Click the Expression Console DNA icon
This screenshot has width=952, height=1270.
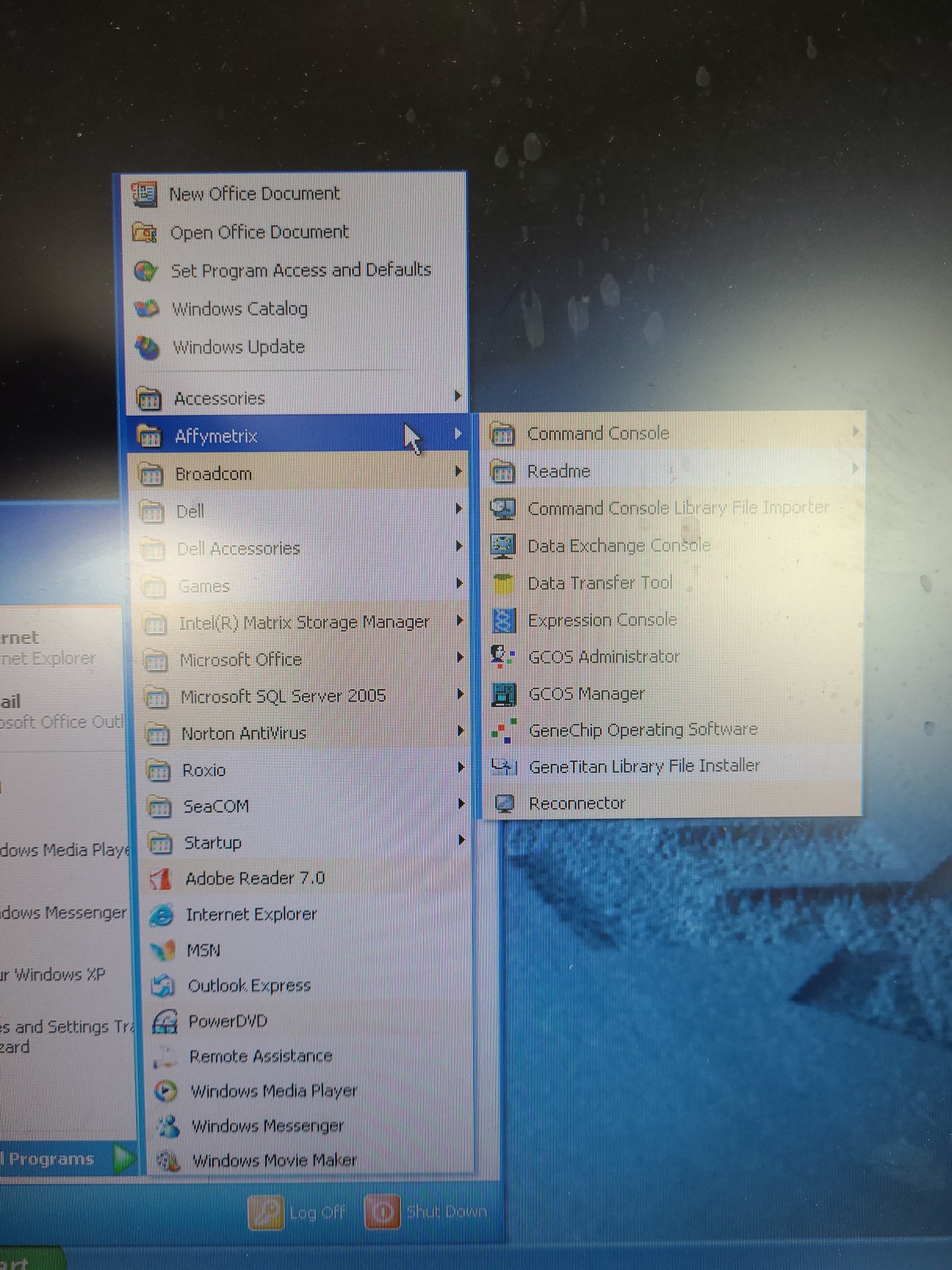[504, 620]
